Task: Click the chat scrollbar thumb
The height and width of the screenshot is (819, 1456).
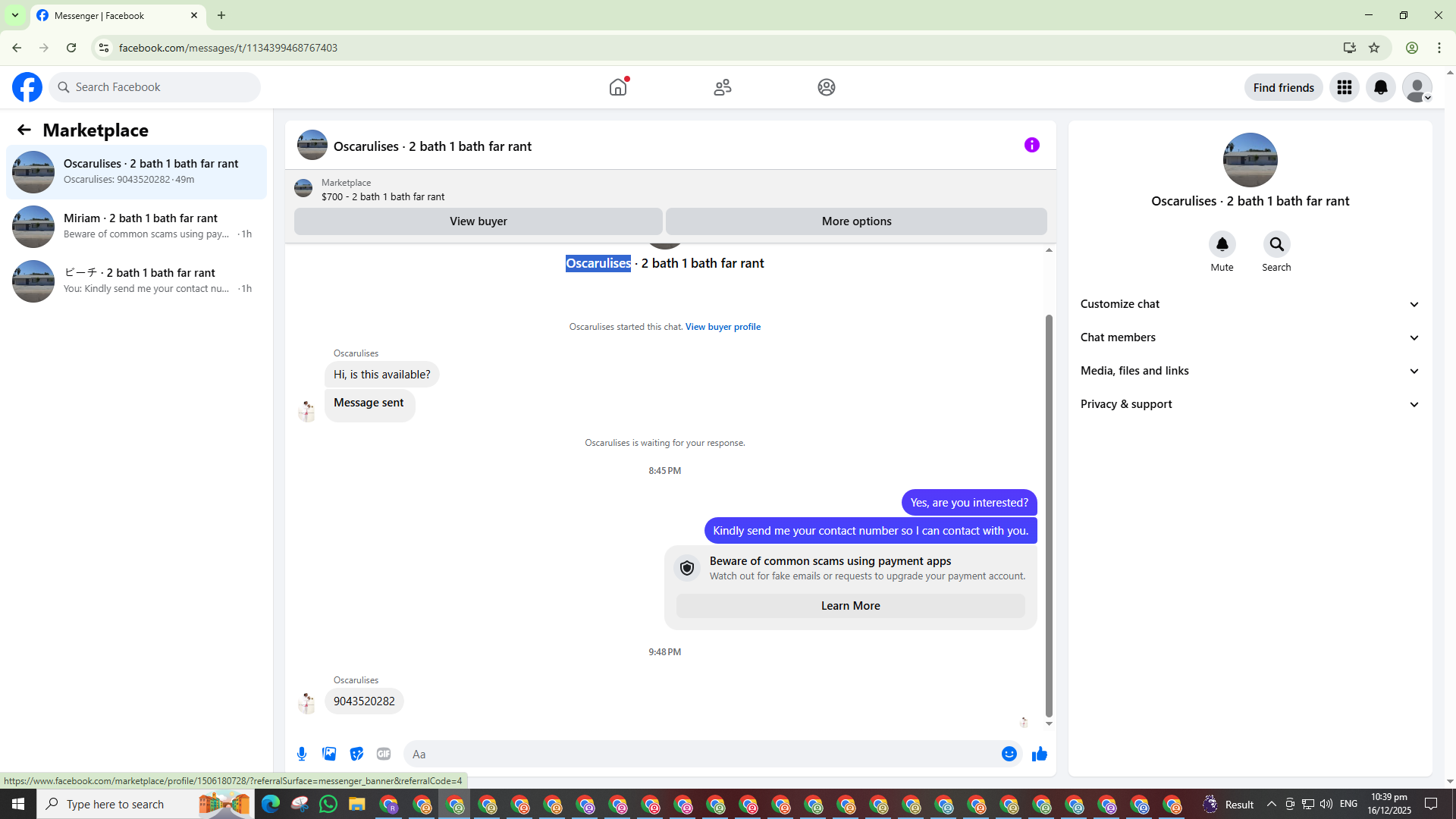Action: (x=1049, y=516)
